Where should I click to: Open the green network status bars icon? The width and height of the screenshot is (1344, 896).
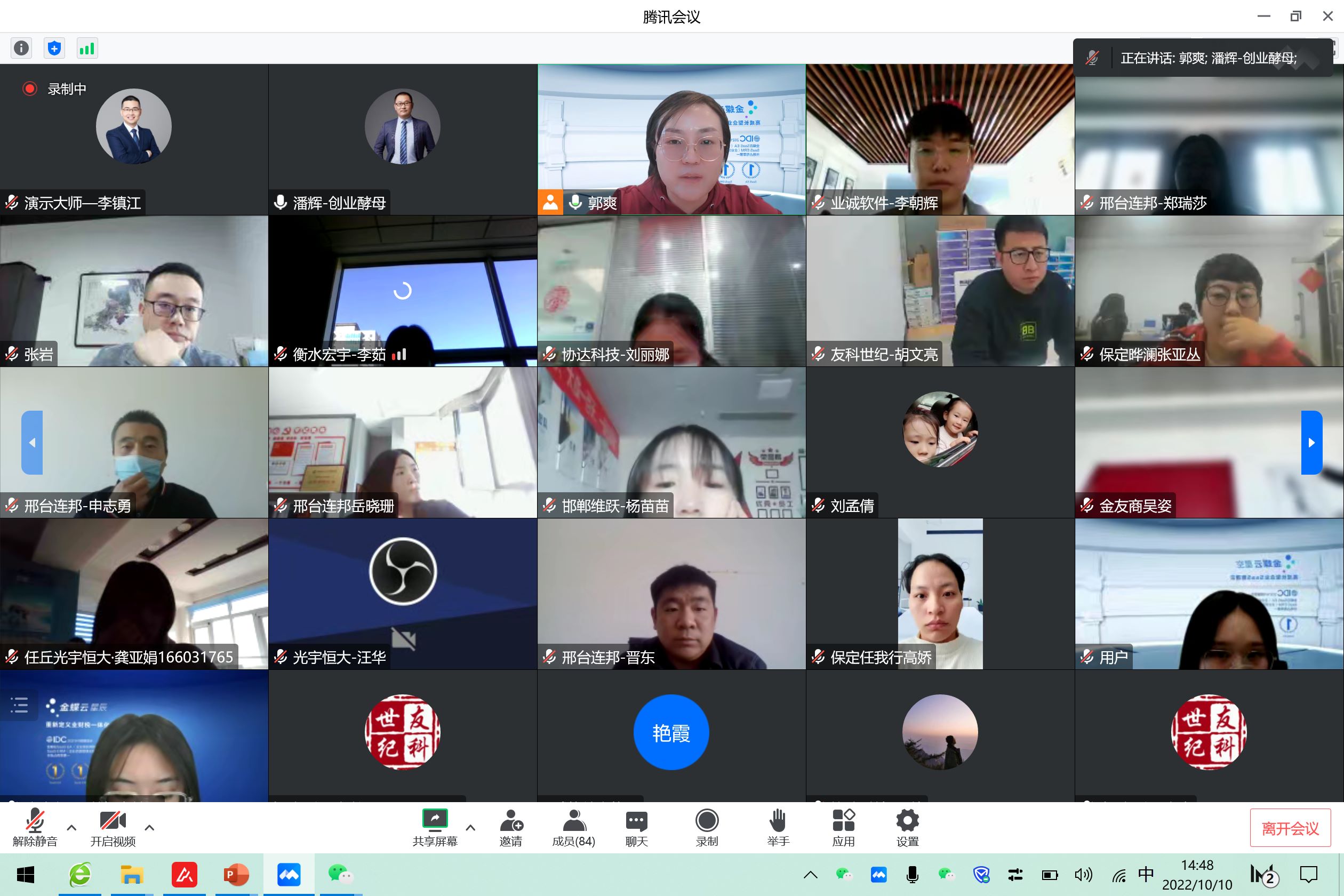87,48
